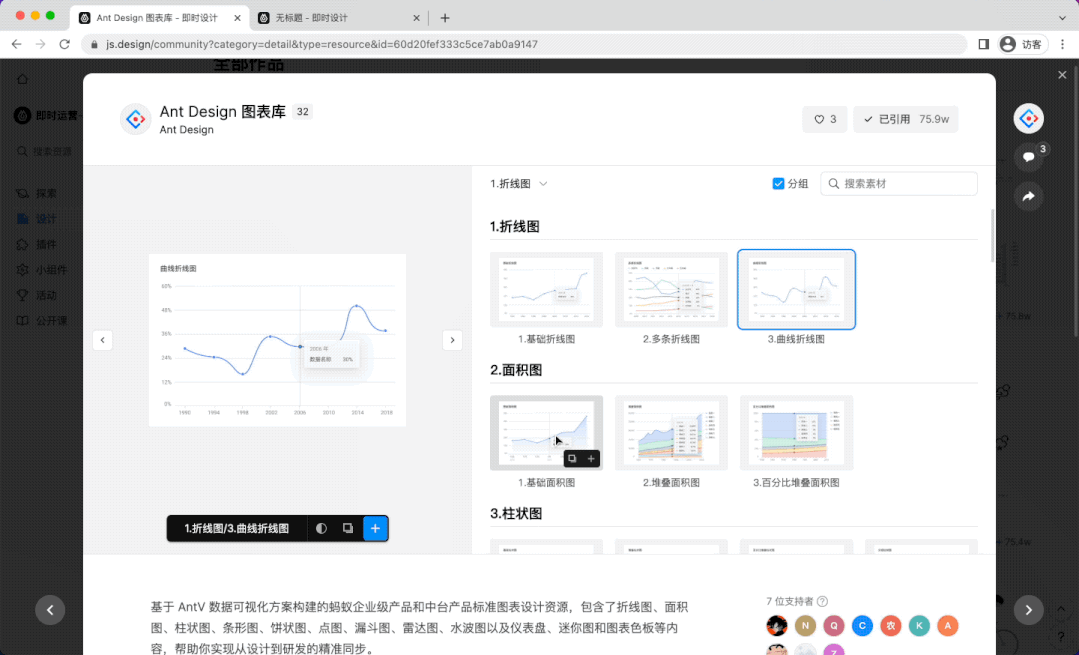Viewport: 1079px width, 655px height.
Task: Toggle dark/light preview contrast icon
Action: pos(321,528)
